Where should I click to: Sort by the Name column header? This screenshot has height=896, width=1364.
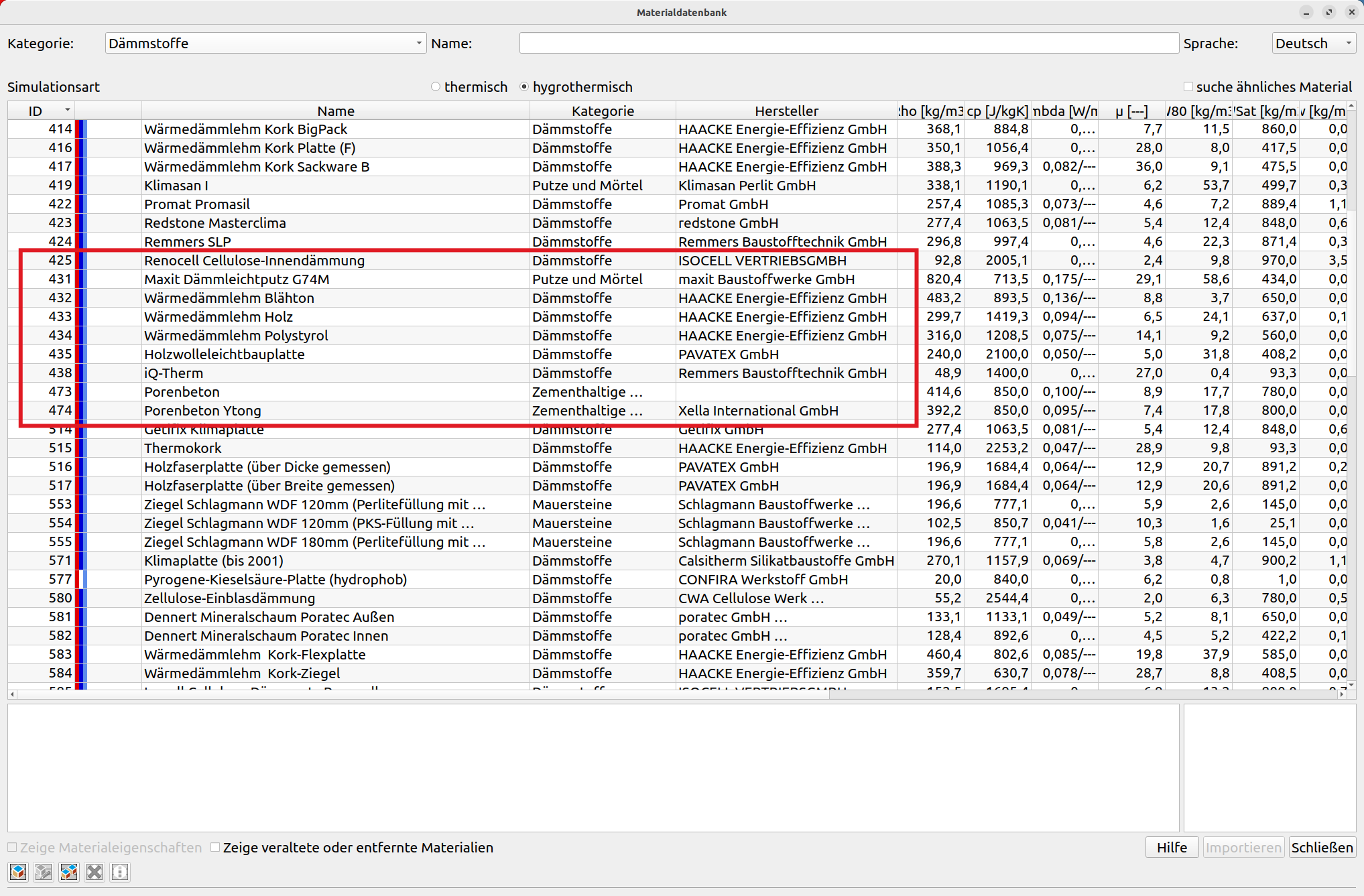pyautogui.click(x=336, y=111)
